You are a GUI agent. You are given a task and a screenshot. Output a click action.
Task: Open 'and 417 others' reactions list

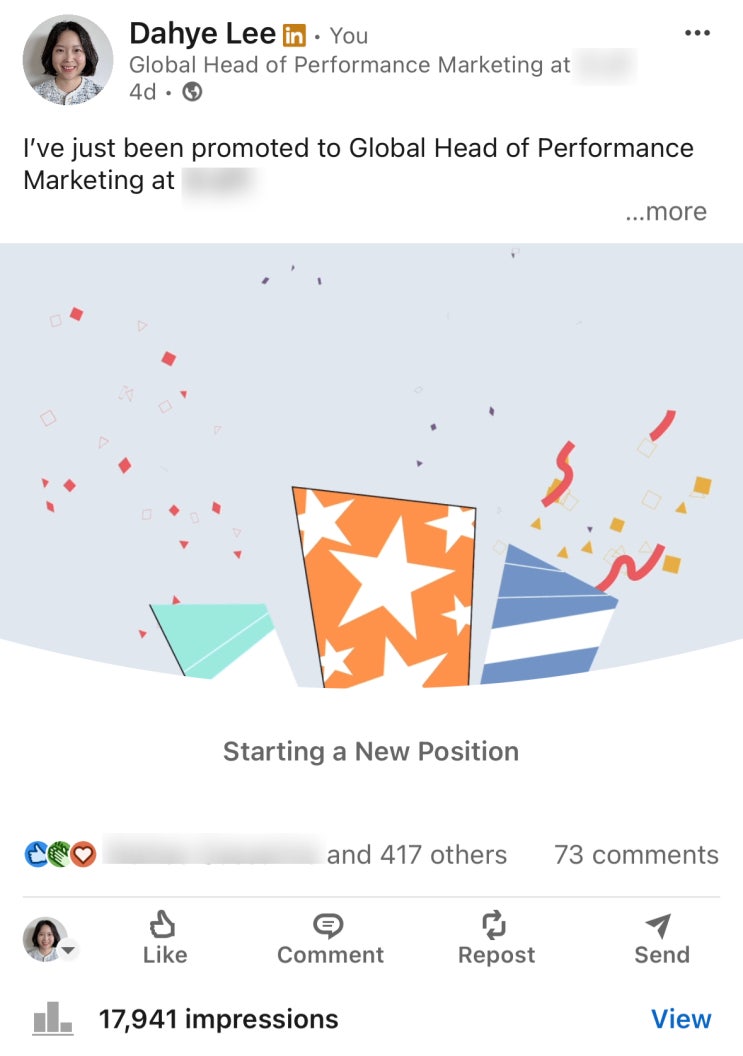click(x=416, y=855)
